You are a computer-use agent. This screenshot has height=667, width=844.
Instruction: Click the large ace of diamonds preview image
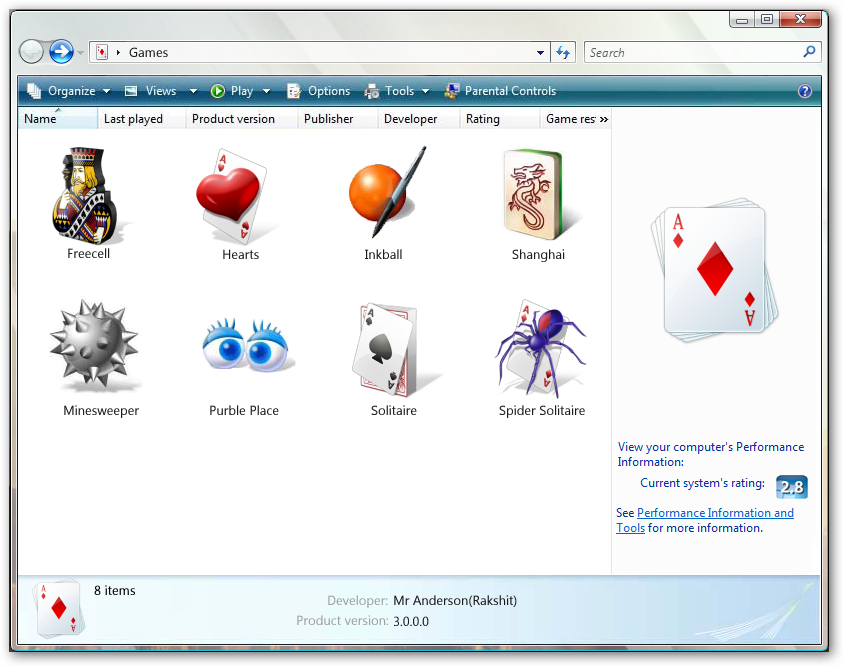coord(715,270)
